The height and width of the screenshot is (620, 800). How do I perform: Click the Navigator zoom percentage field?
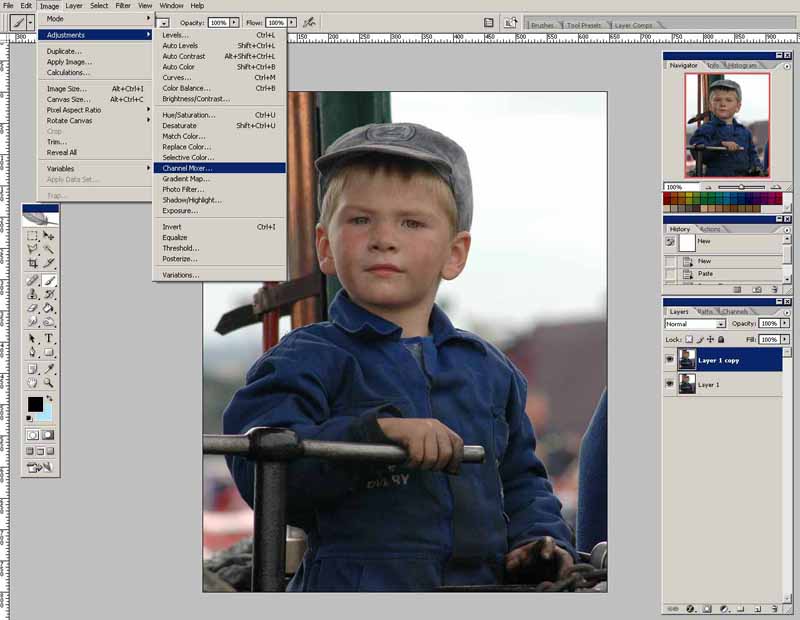click(680, 187)
